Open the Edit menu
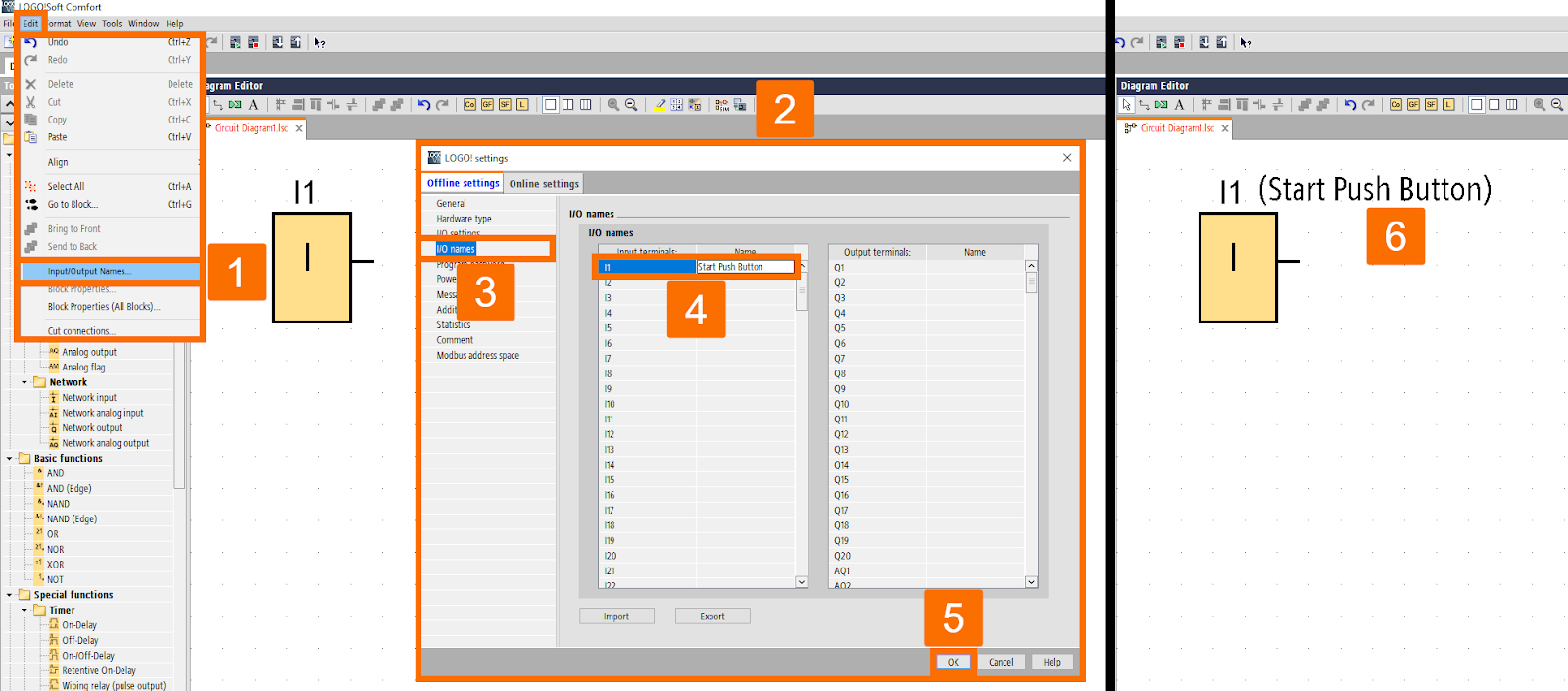Image resolution: width=1568 pixels, height=691 pixels. pyautogui.click(x=30, y=24)
